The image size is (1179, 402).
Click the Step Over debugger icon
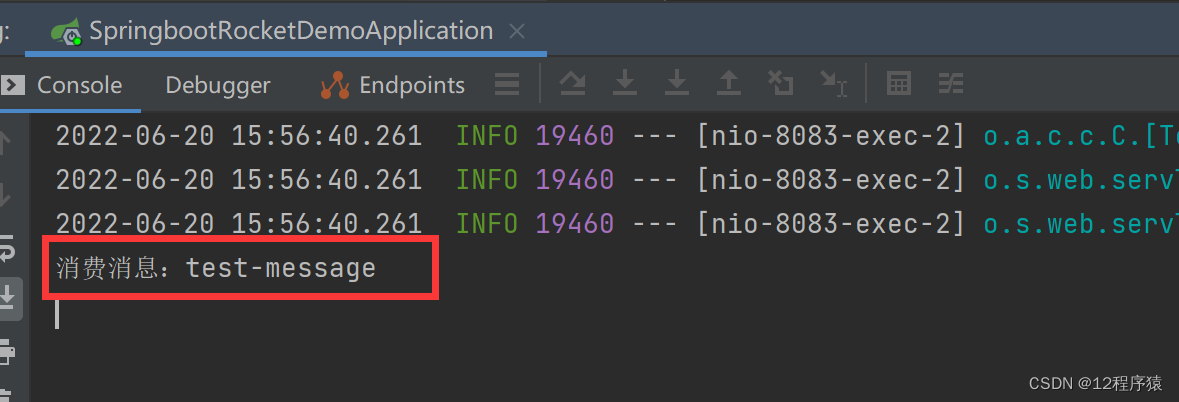pyautogui.click(x=572, y=83)
